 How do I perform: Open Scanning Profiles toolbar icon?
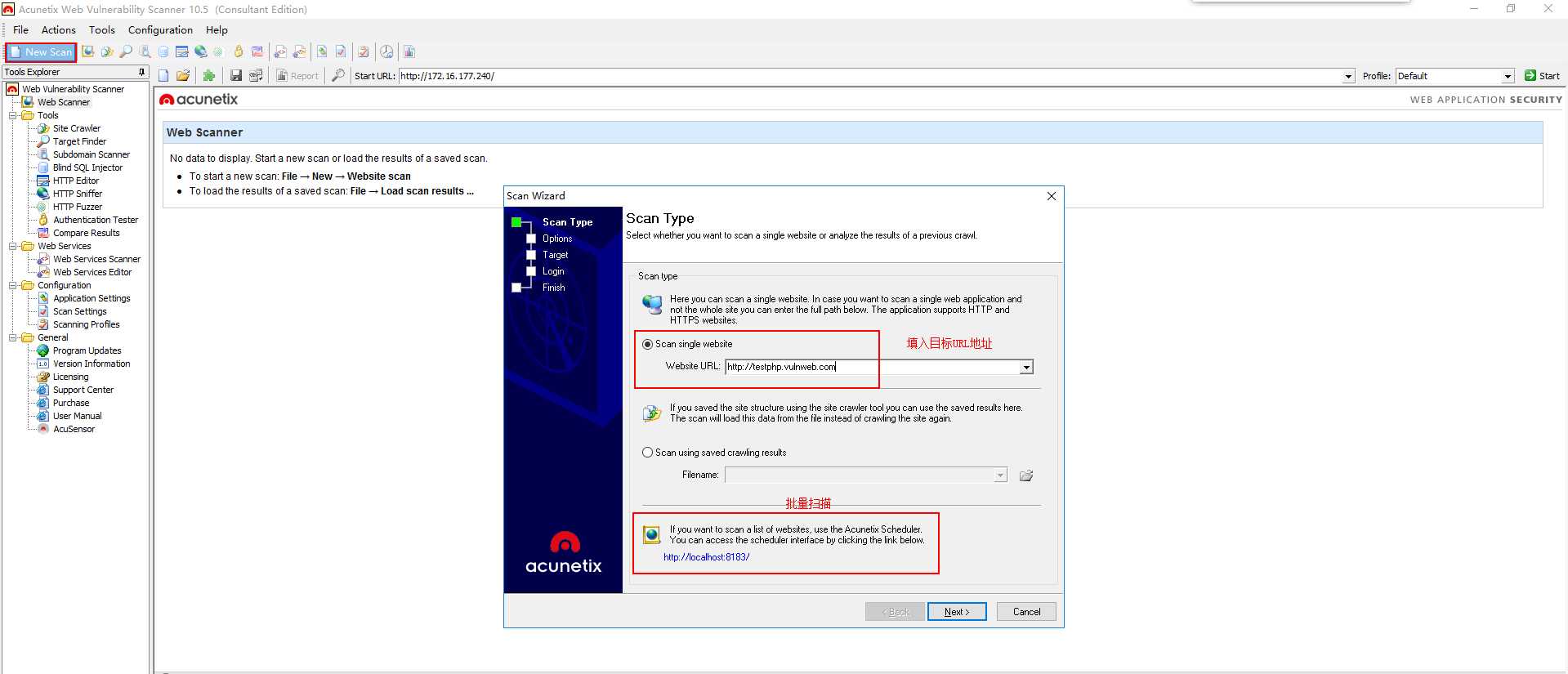(x=364, y=51)
